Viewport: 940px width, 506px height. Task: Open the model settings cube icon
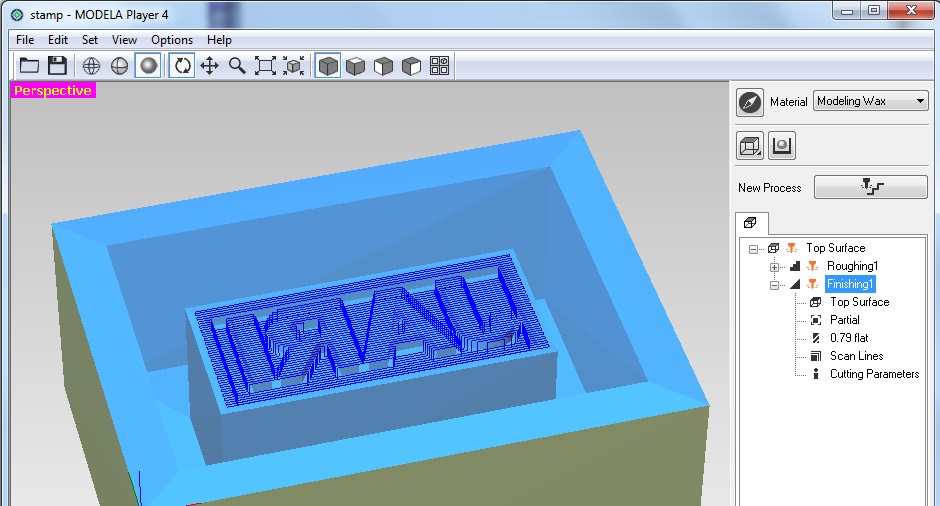pyautogui.click(x=750, y=146)
